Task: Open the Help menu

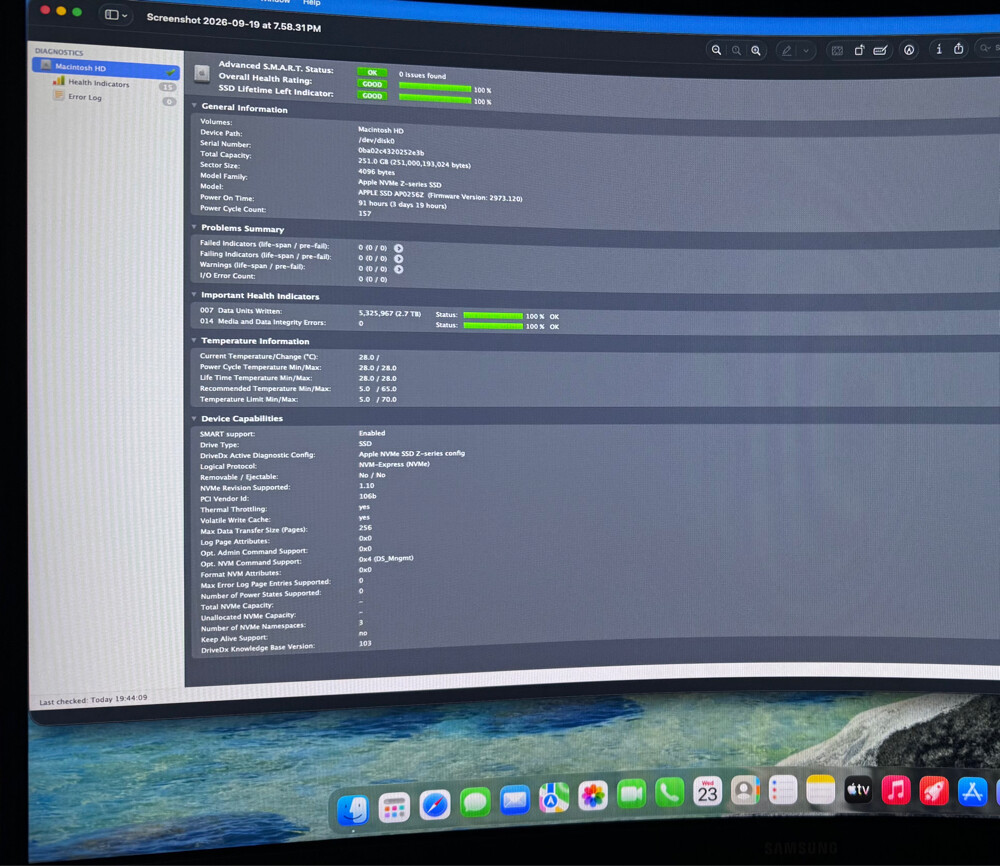Action: pyautogui.click(x=312, y=3)
